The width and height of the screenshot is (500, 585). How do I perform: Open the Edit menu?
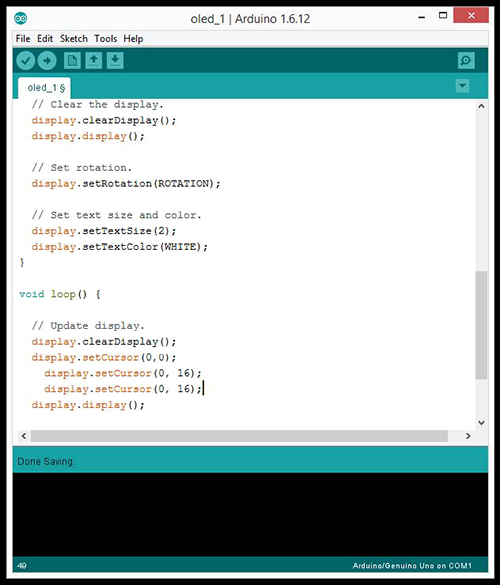coord(45,38)
